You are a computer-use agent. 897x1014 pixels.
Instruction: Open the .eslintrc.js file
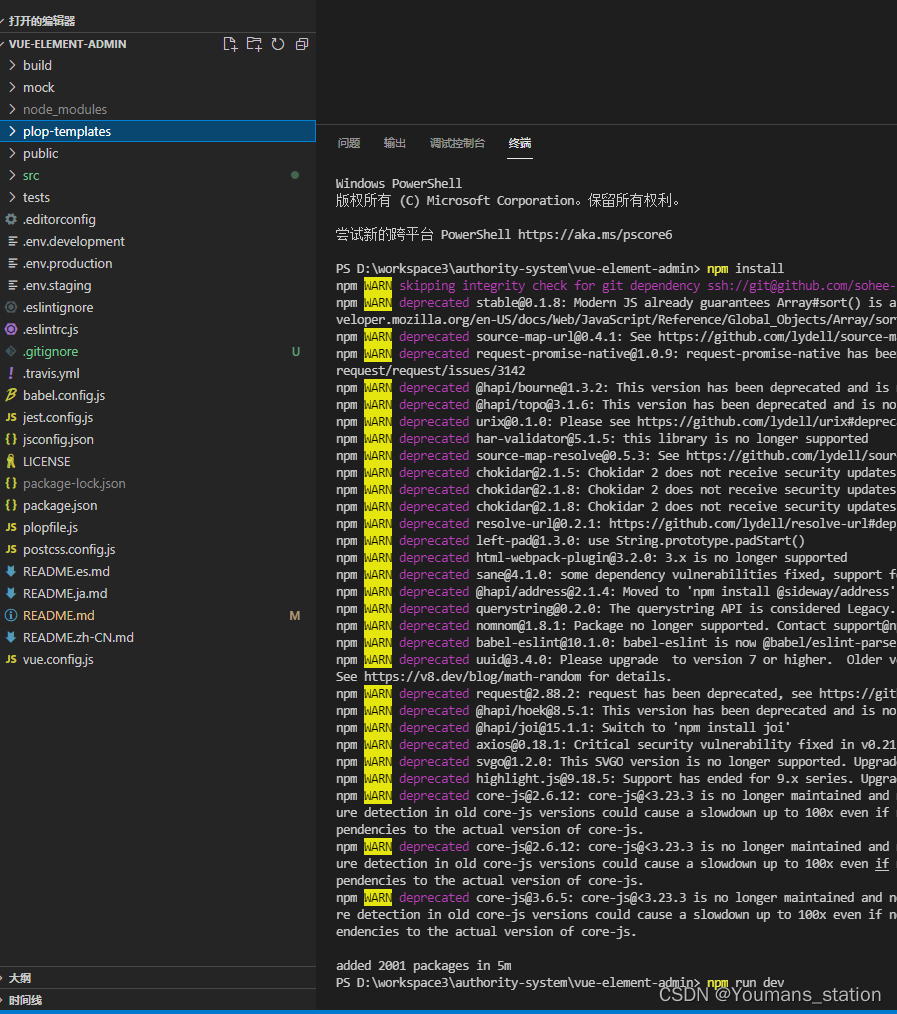50,329
